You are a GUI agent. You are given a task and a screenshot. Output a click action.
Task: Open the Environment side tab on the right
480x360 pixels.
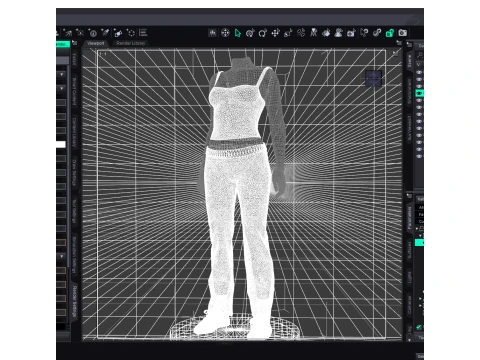pyautogui.click(x=409, y=91)
